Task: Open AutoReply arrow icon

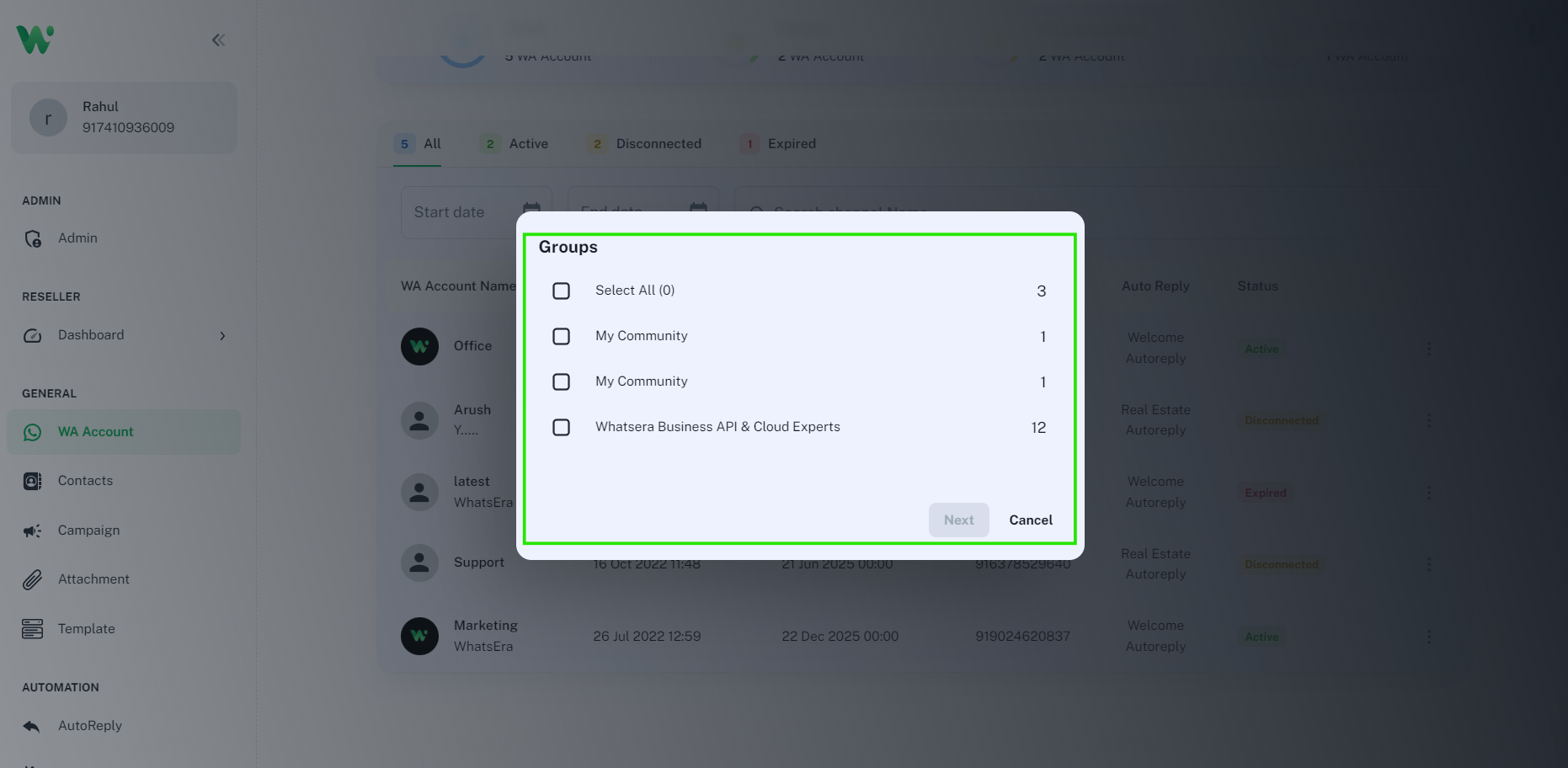Action: (x=33, y=726)
